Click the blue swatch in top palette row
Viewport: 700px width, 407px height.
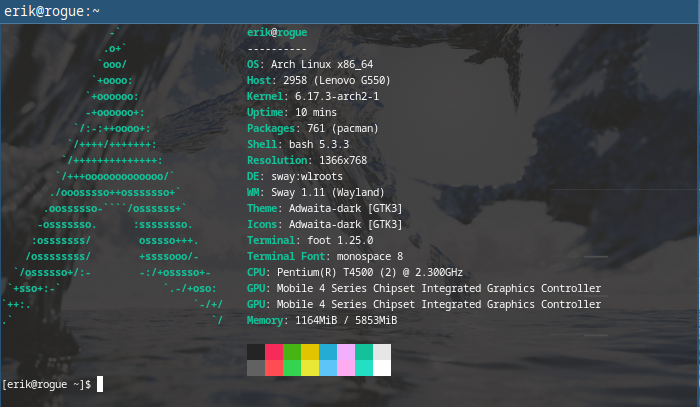click(328, 352)
